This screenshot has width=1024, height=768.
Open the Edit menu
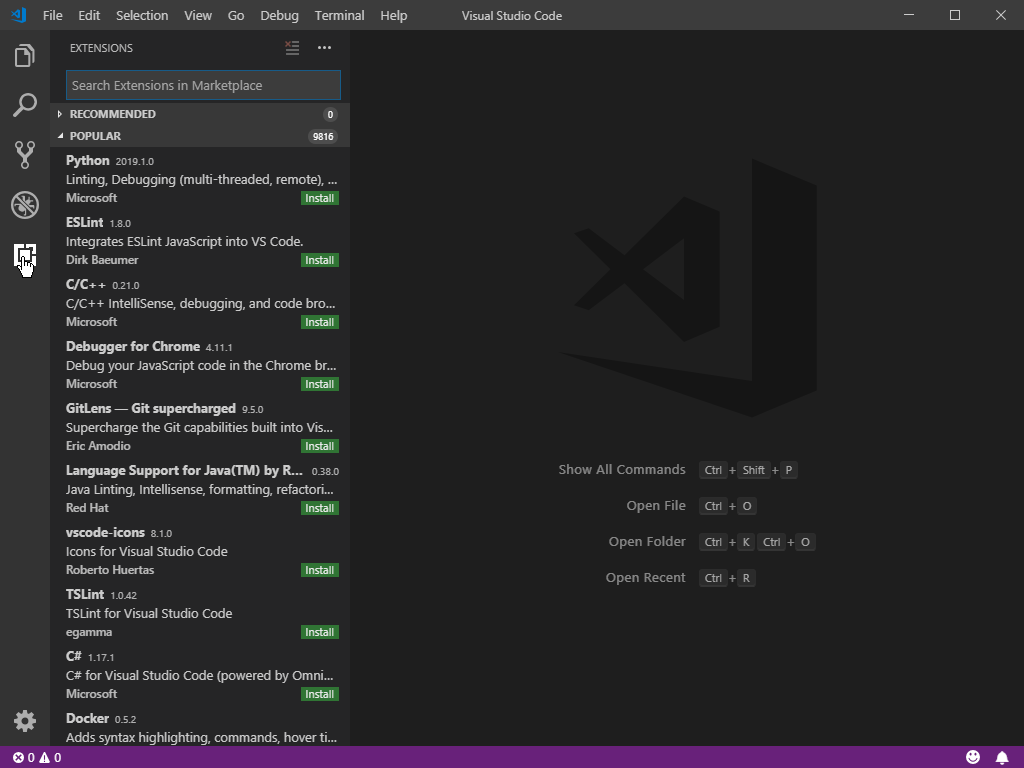click(x=89, y=15)
